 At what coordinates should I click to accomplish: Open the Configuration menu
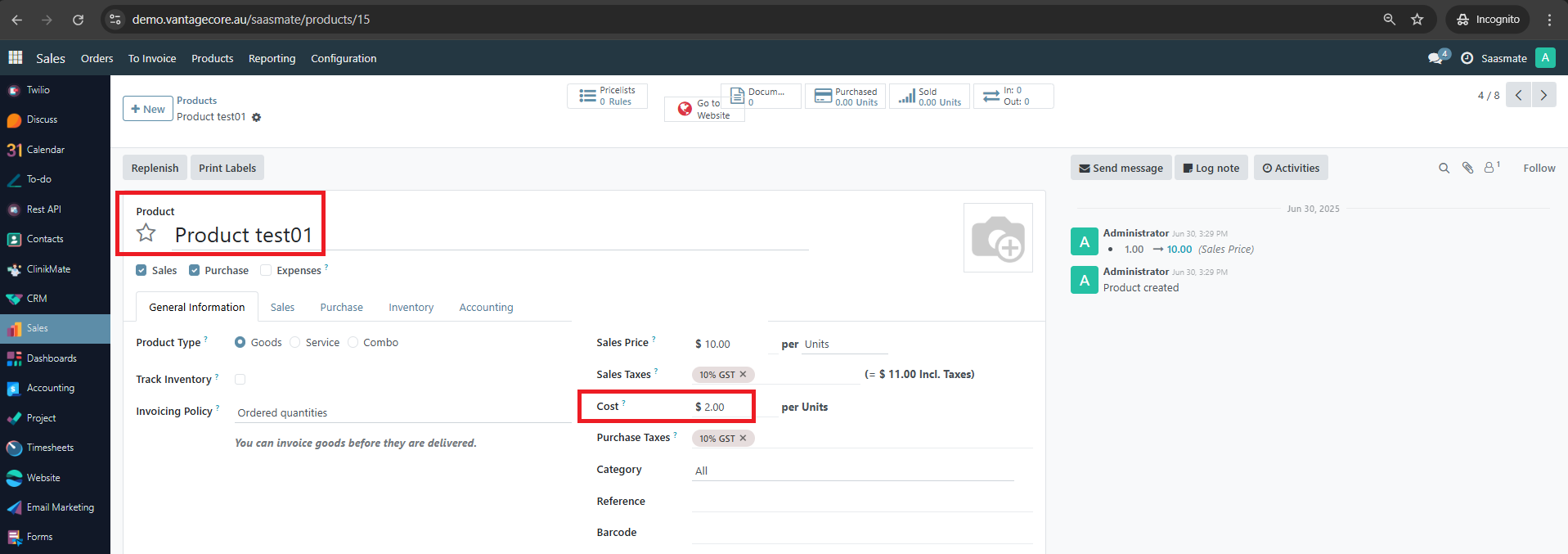click(x=344, y=58)
